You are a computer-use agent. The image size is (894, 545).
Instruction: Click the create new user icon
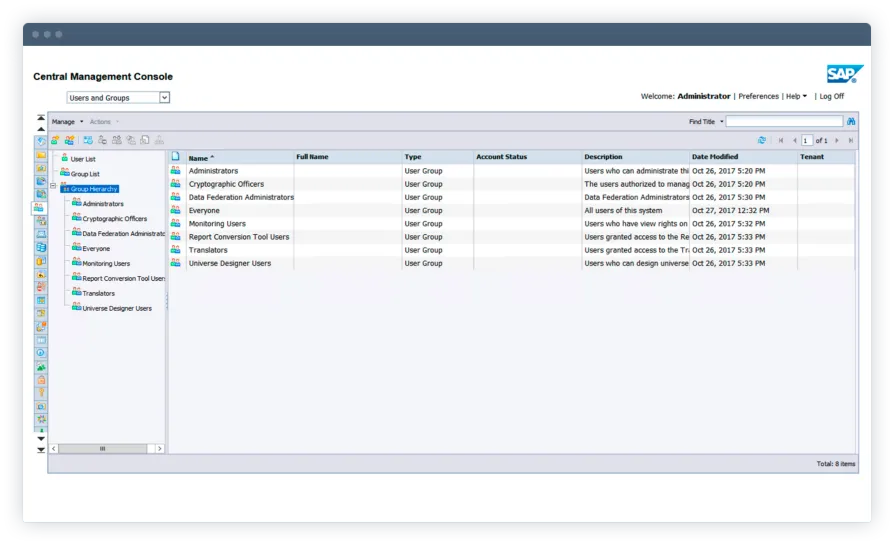click(x=55, y=140)
